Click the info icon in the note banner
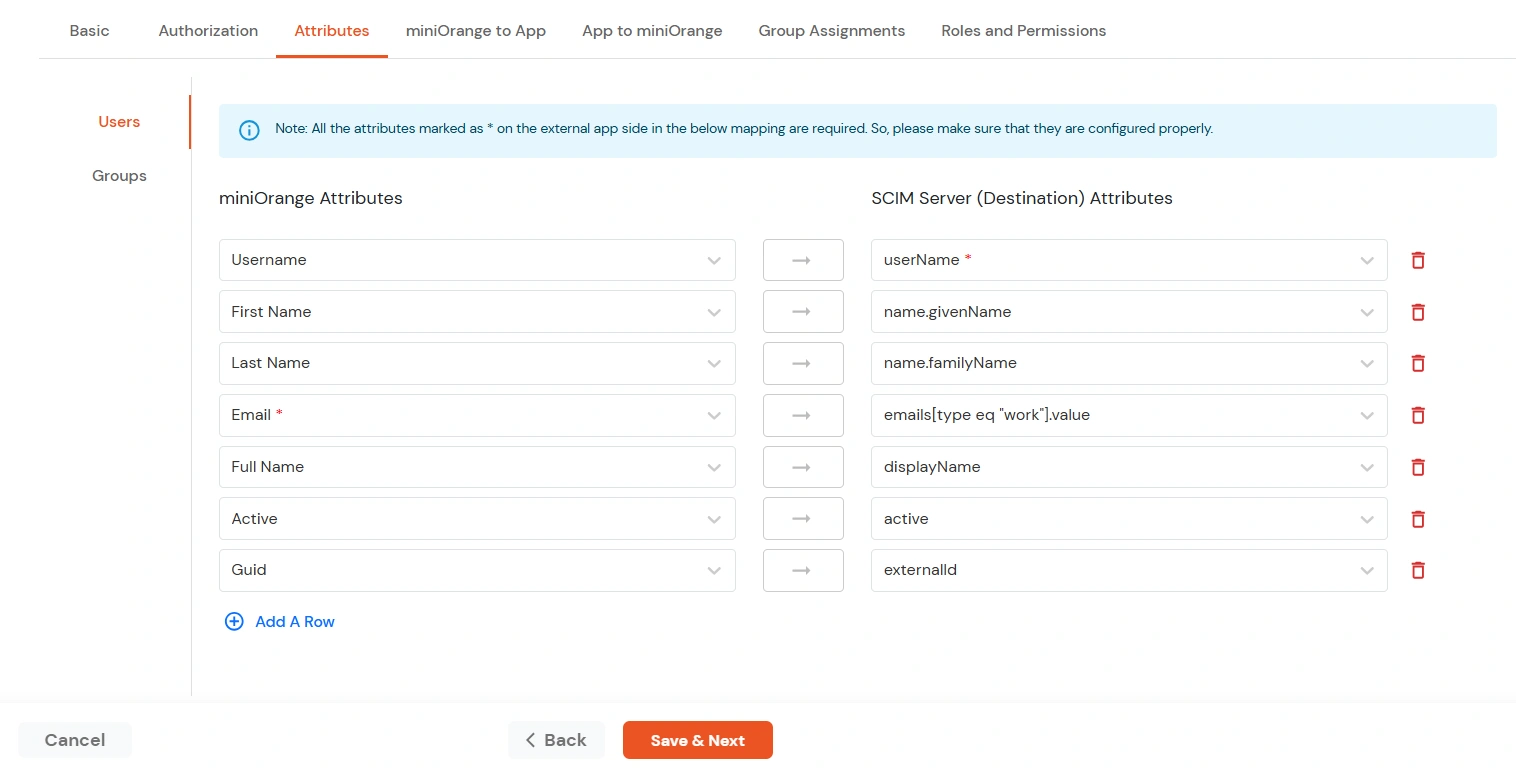The image size is (1516, 770). coord(249,130)
